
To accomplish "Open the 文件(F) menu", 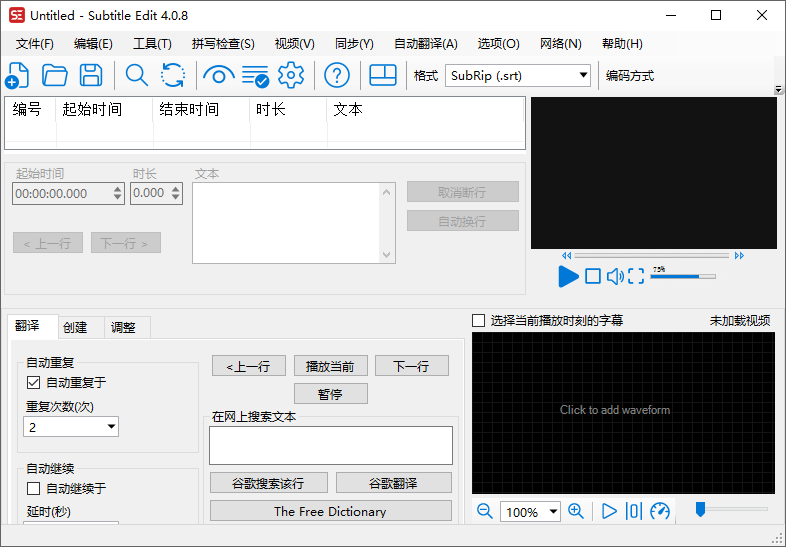I will coord(35,44).
